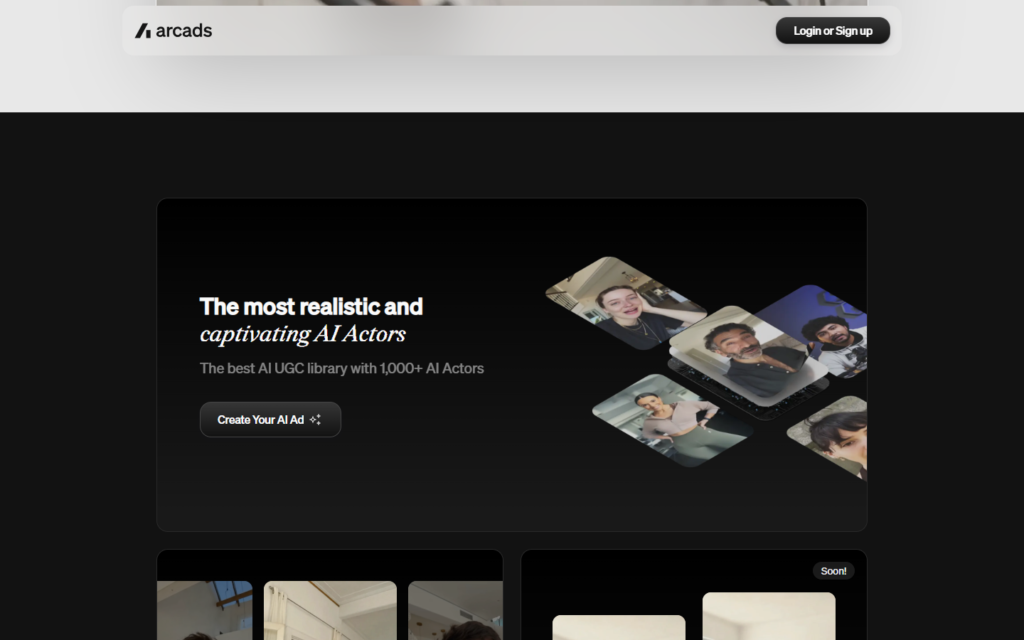Click the italic 'captivating AI Actors' text

coord(302,334)
